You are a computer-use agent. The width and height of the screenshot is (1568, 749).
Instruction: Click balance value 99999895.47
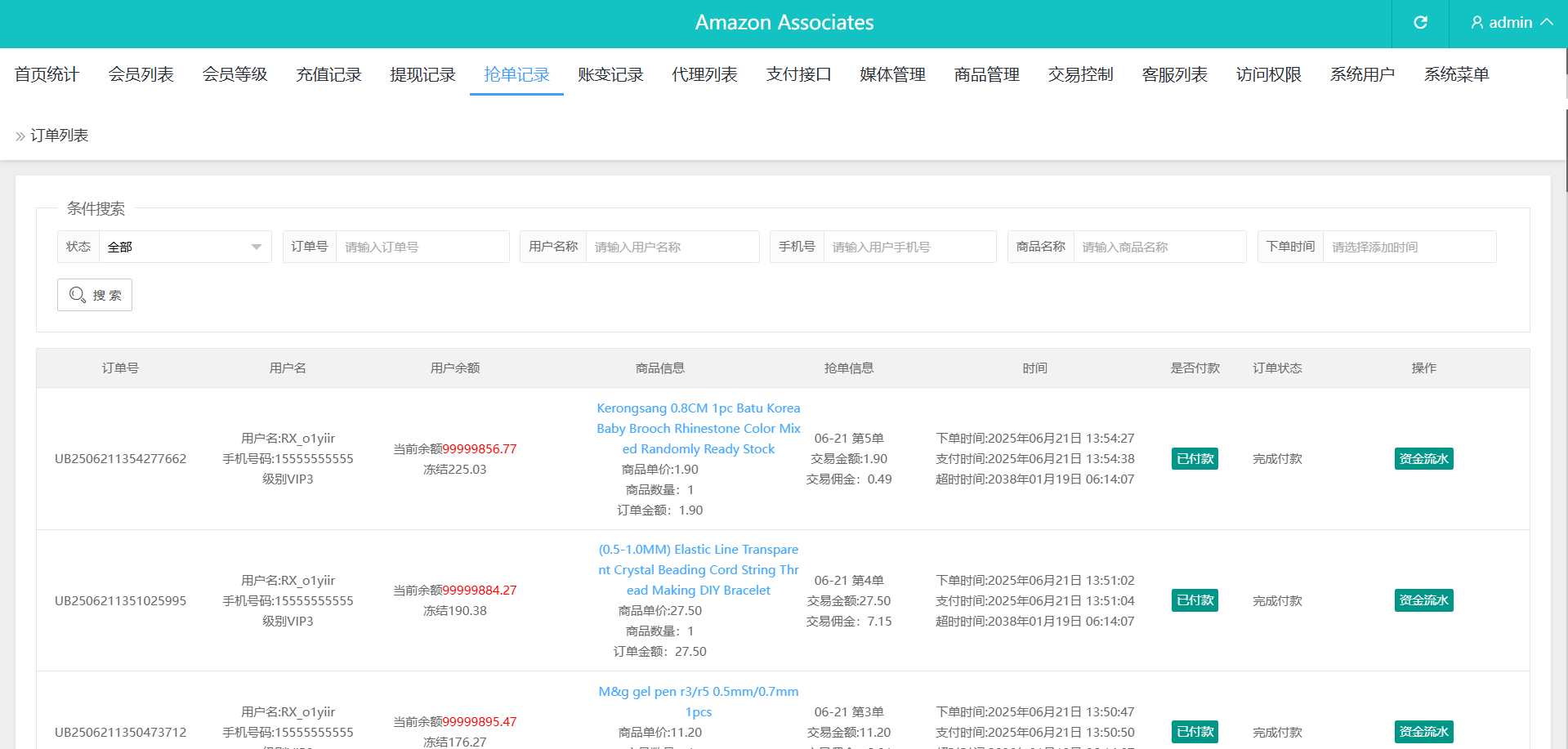(x=480, y=722)
